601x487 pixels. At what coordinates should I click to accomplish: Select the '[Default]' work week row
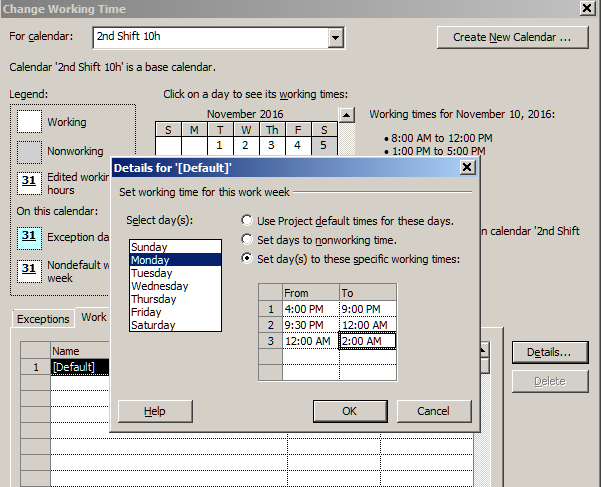coord(80,367)
